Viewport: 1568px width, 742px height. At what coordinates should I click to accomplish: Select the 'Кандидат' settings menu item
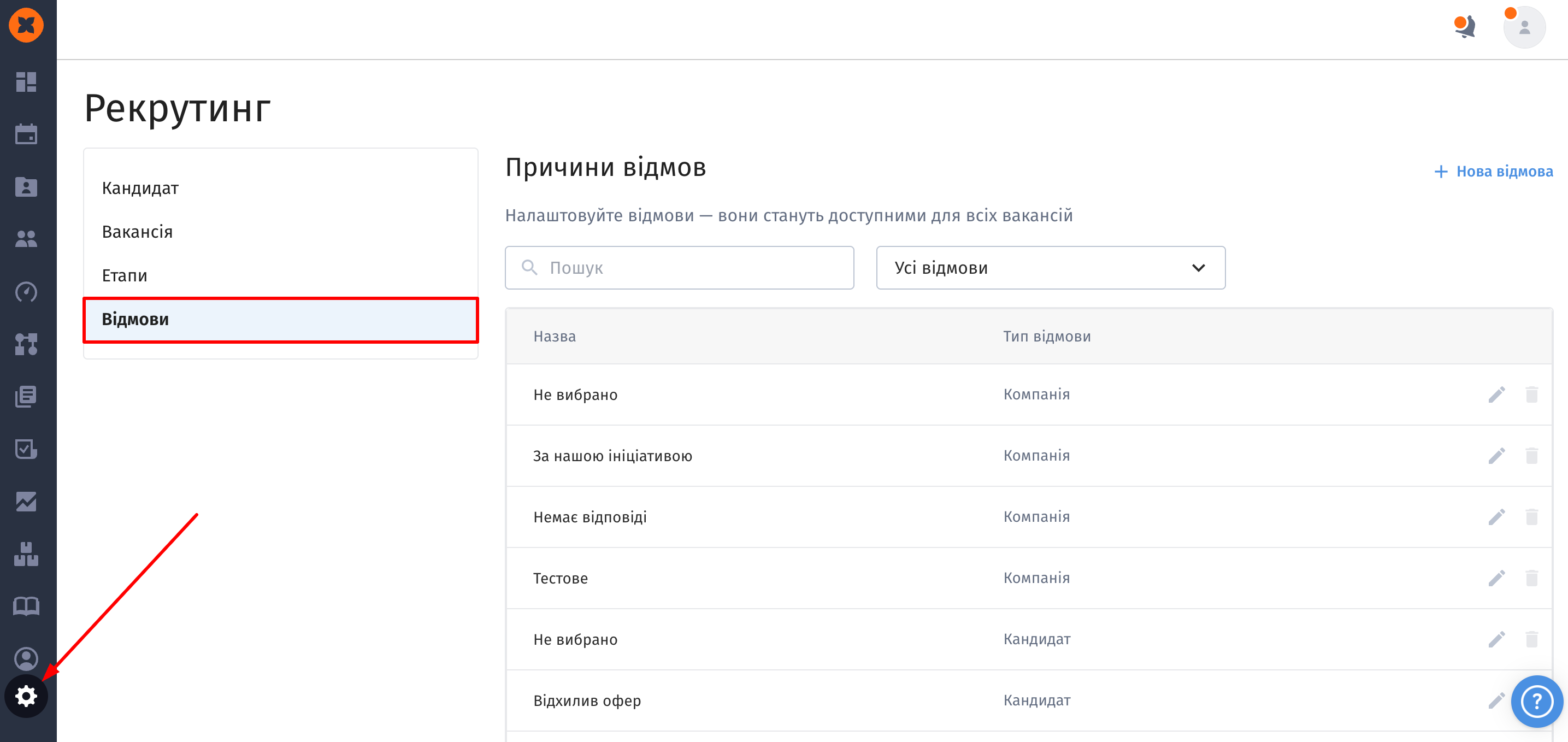(x=140, y=188)
